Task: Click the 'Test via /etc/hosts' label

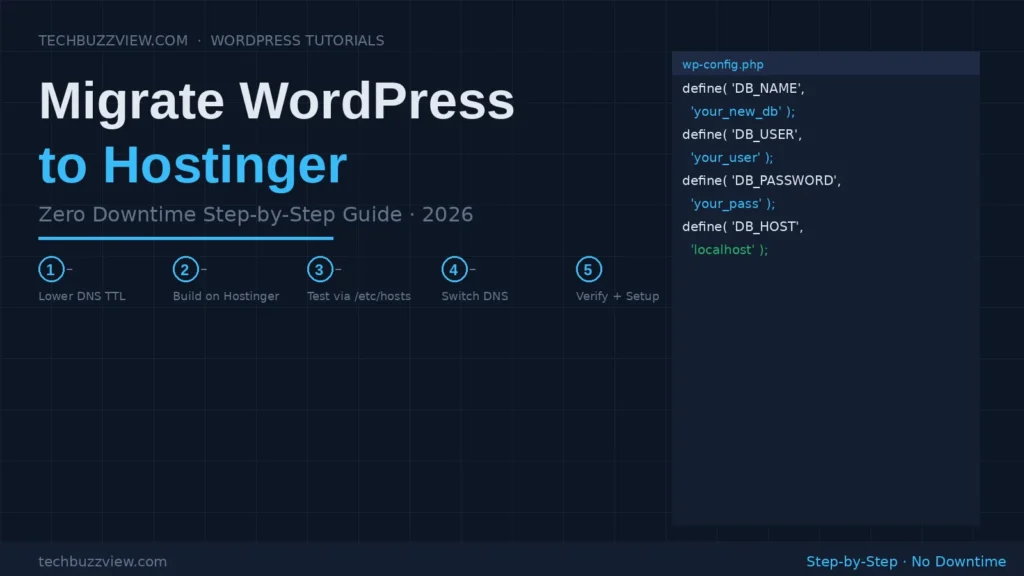Action: click(359, 296)
